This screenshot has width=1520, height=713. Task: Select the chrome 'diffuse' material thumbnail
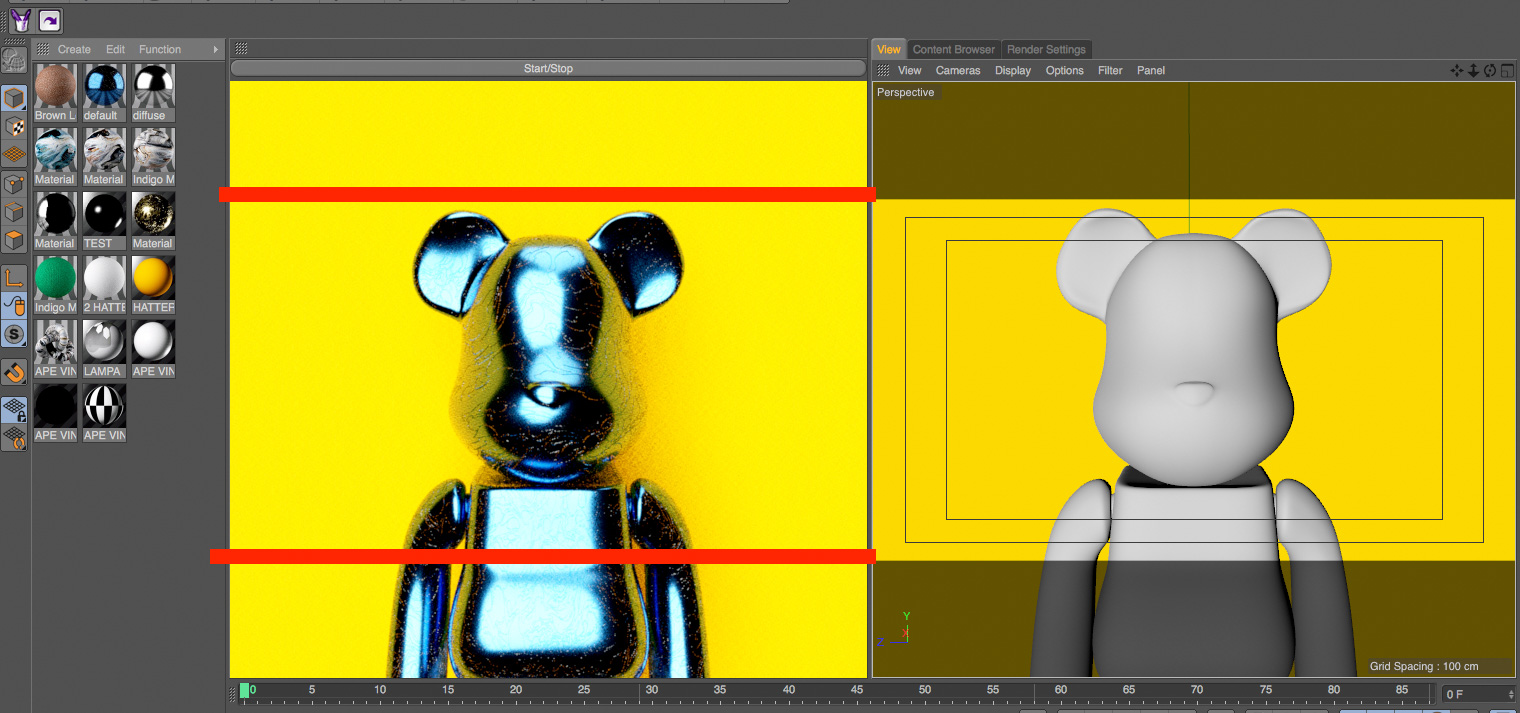coord(153,86)
